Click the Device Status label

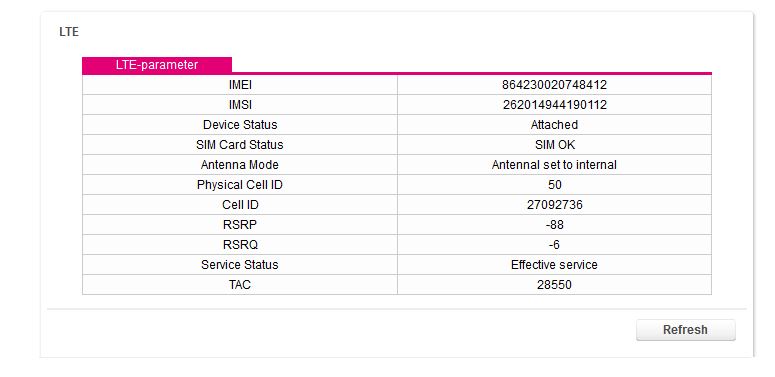pyautogui.click(x=240, y=125)
